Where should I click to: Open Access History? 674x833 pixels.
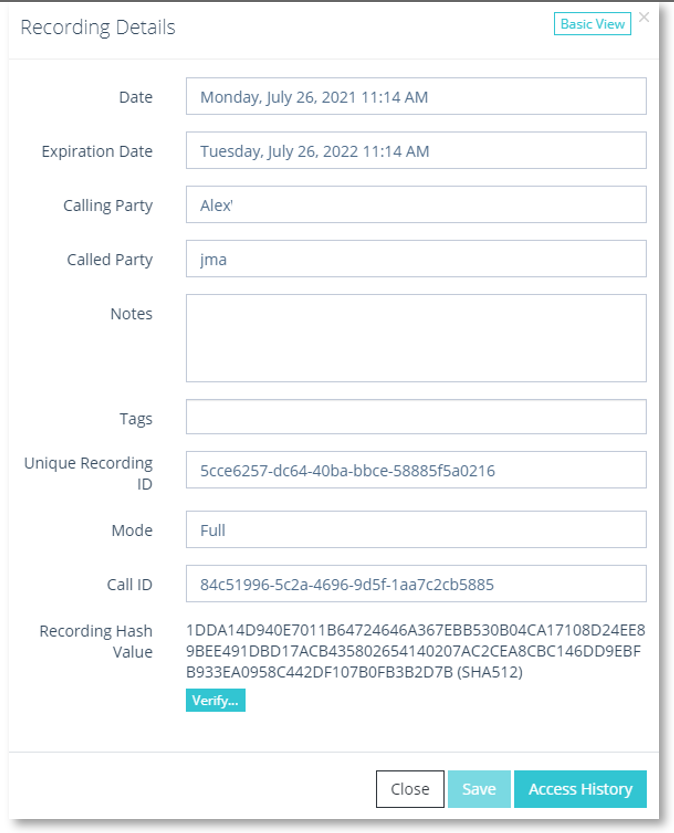point(580,789)
